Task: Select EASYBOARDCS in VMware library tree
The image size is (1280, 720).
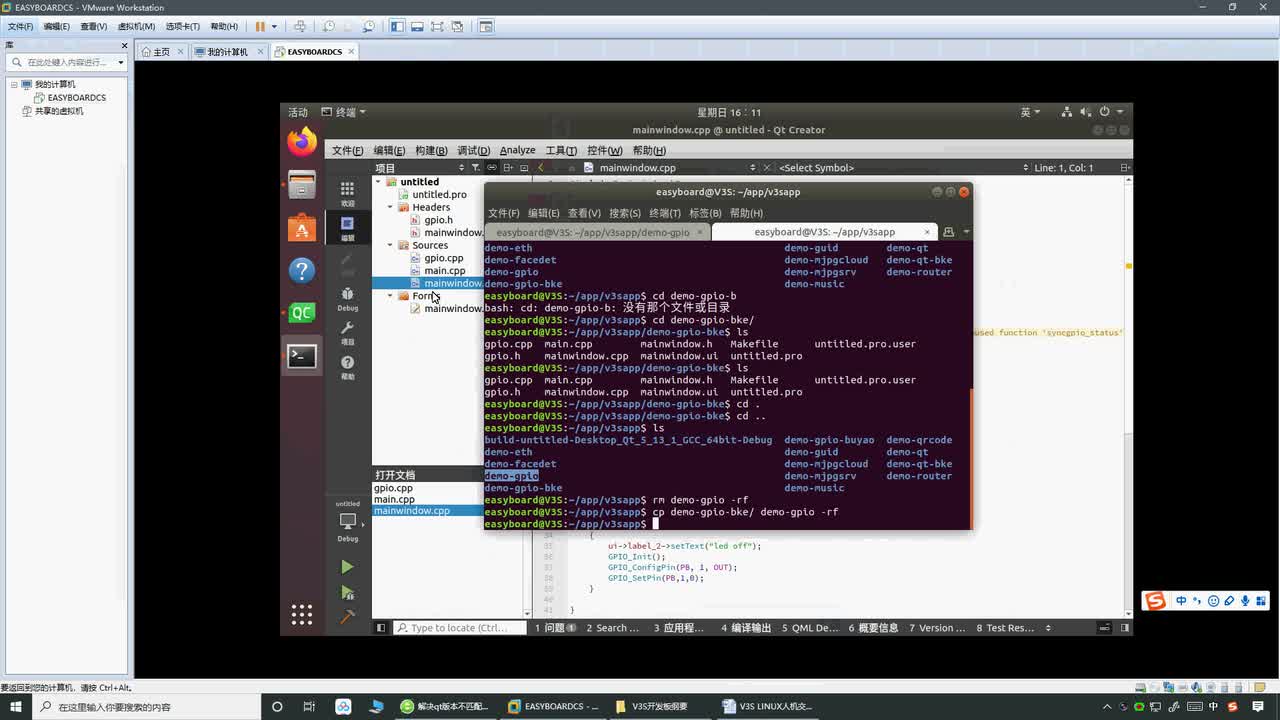Action: pos(77,98)
